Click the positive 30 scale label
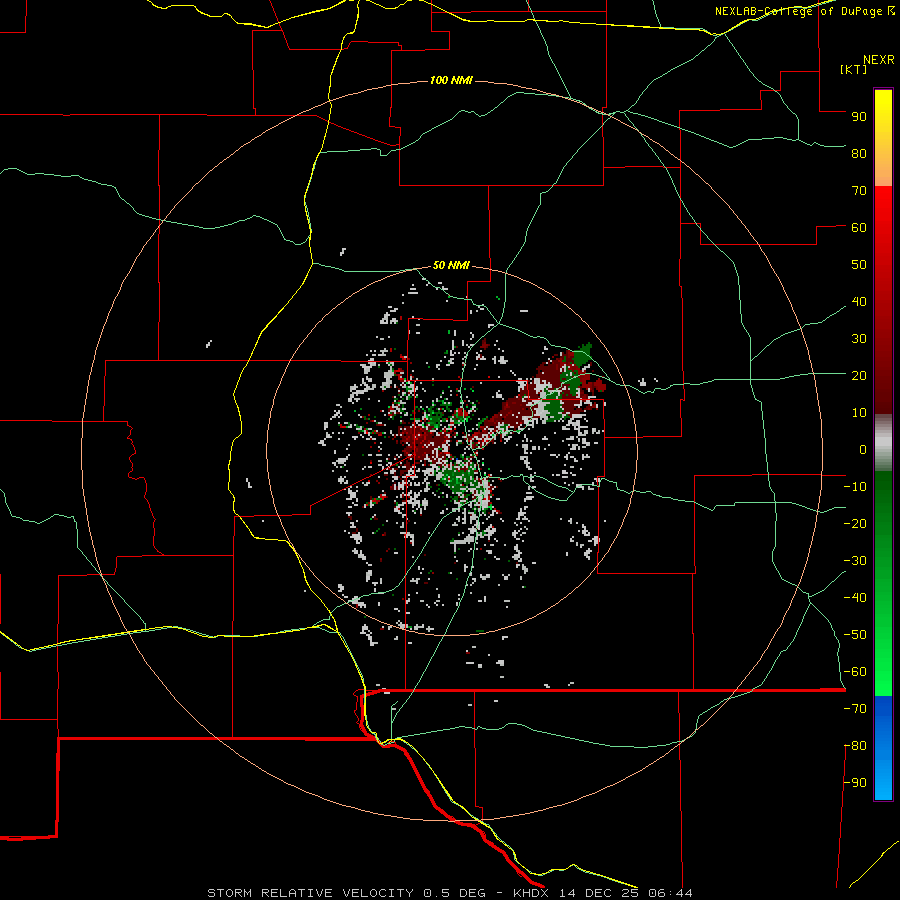 click(x=859, y=339)
